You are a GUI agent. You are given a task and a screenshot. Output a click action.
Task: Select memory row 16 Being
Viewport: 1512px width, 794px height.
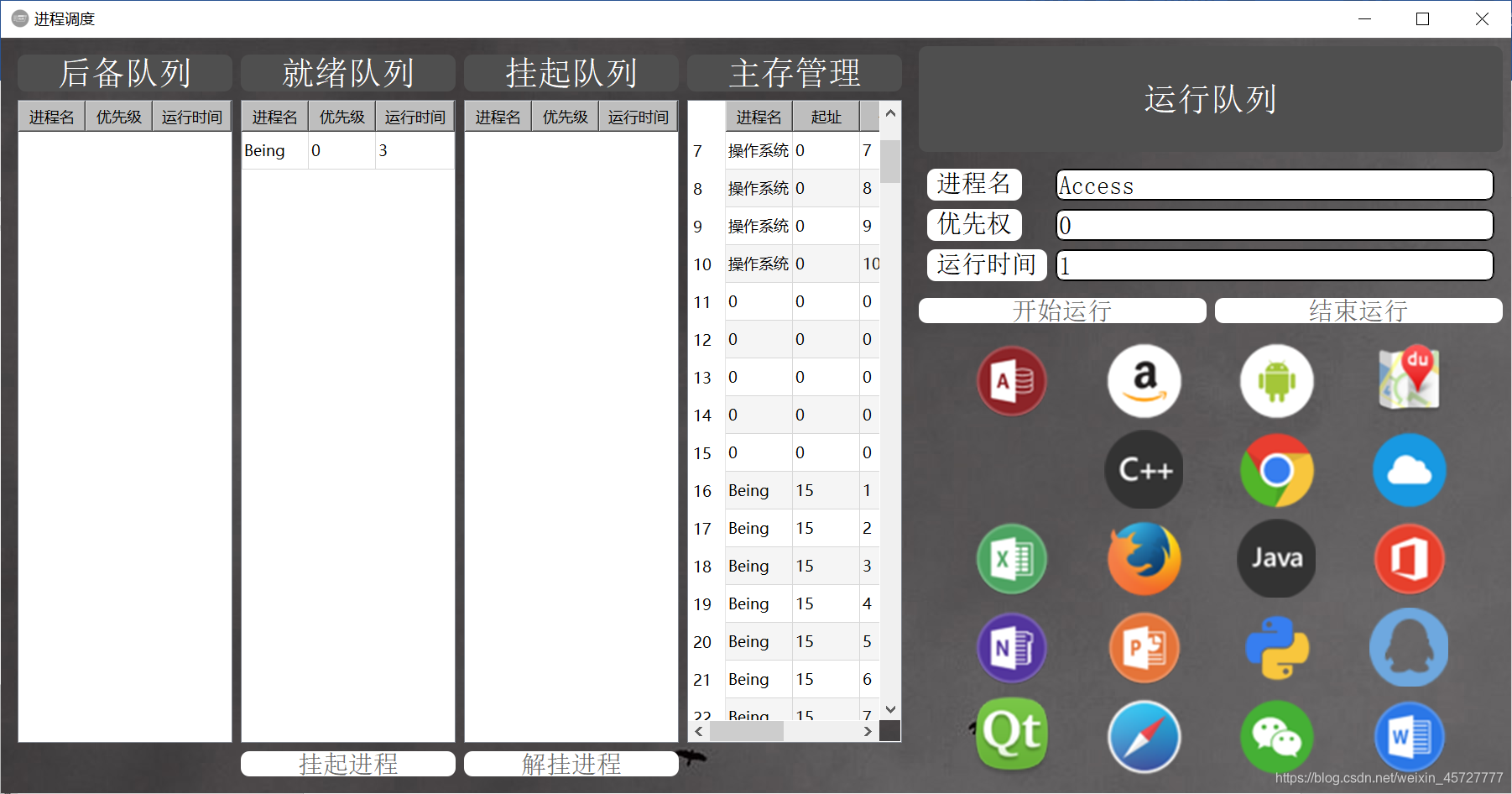tap(785, 490)
